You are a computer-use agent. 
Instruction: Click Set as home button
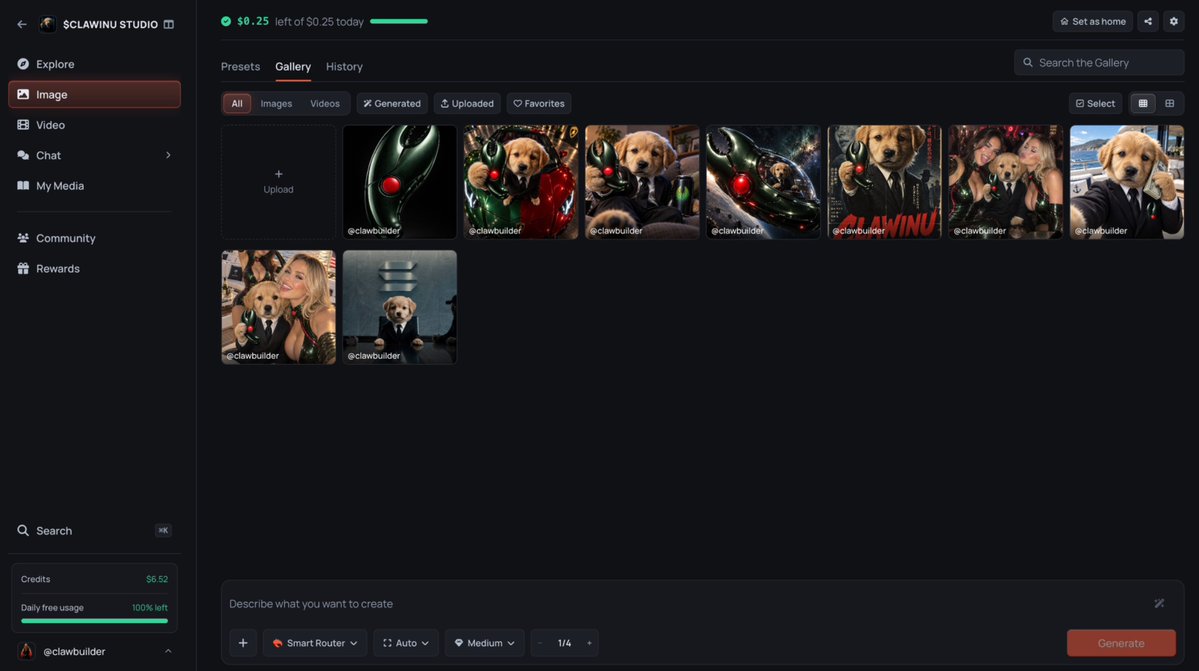[1092, 21]
